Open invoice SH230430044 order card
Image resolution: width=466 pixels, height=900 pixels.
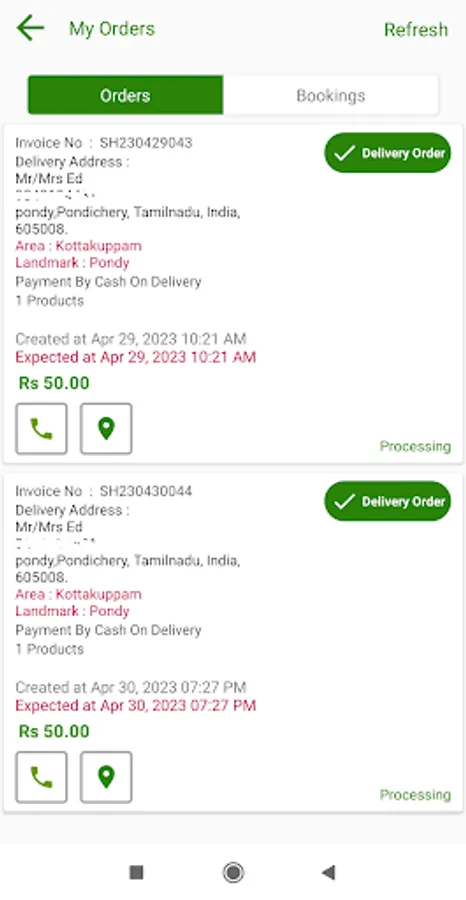point(233,642)
